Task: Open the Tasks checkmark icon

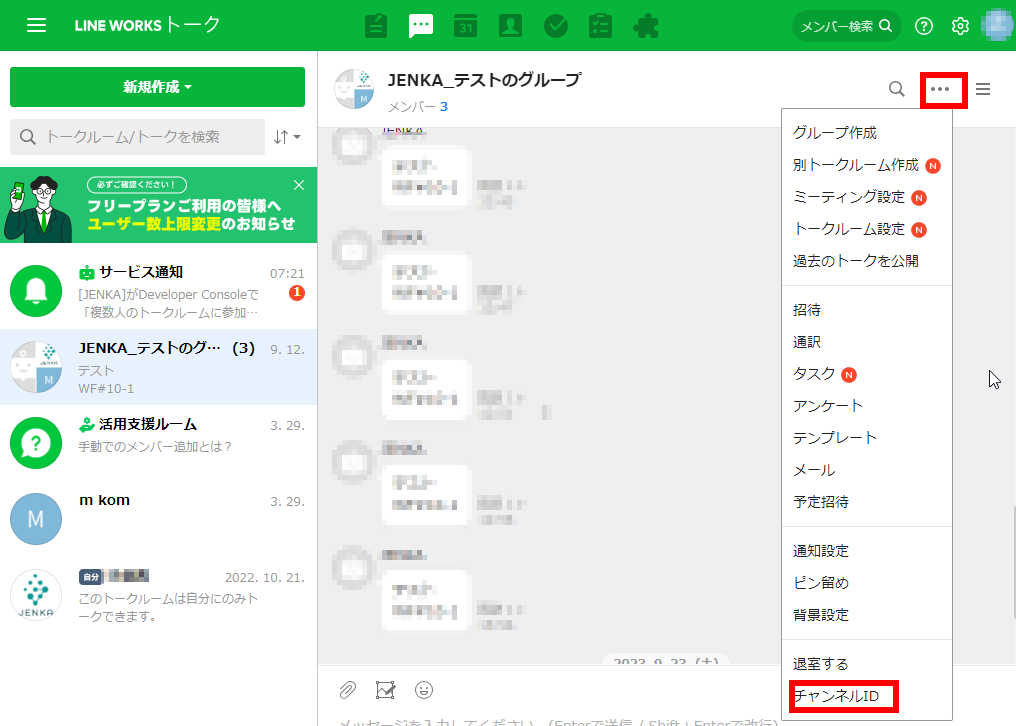Action: tap(556, 26)
